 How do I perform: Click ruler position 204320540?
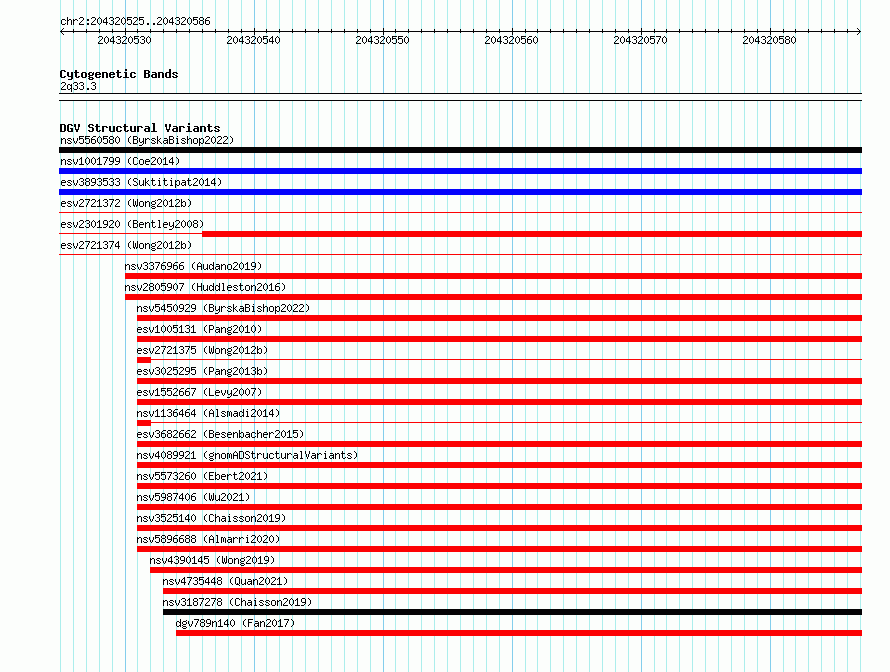(x=253, y=40)
